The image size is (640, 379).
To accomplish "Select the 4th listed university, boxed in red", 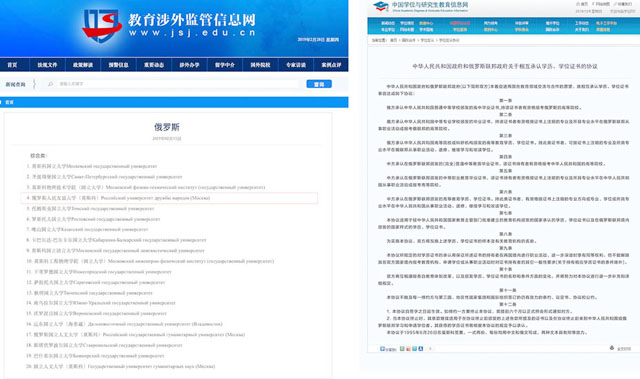I will 169,198.
